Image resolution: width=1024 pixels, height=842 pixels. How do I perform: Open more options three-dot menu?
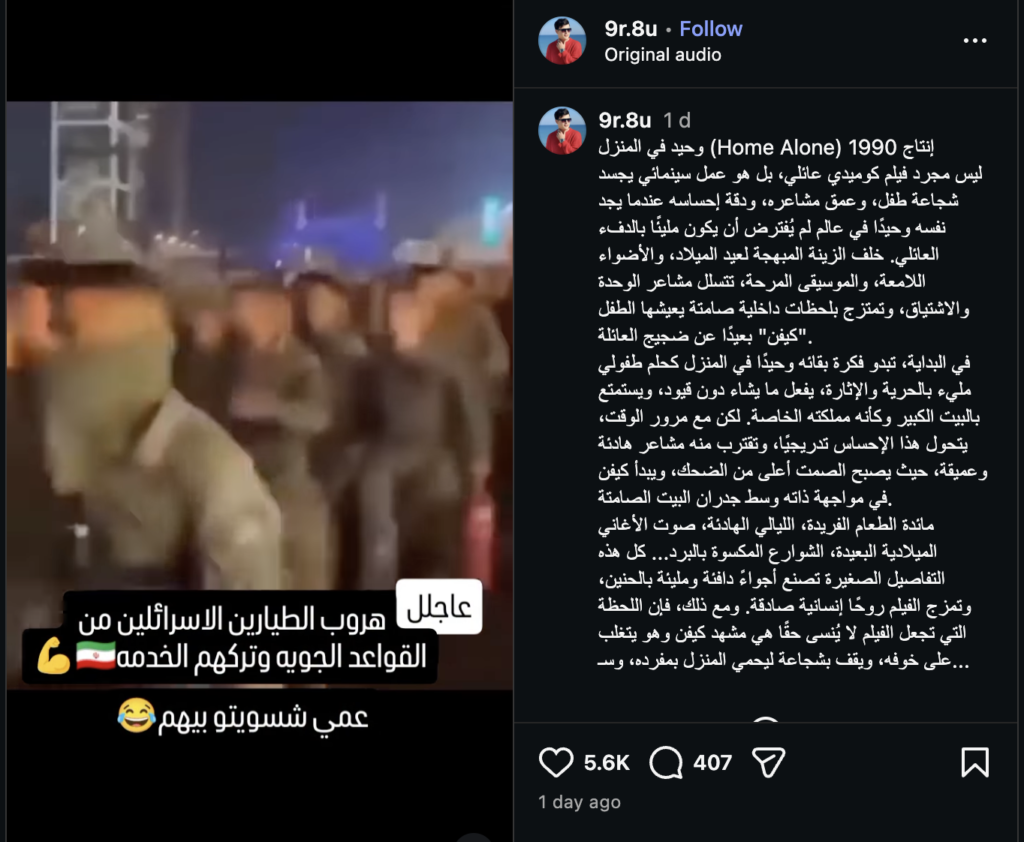[975, 40]
